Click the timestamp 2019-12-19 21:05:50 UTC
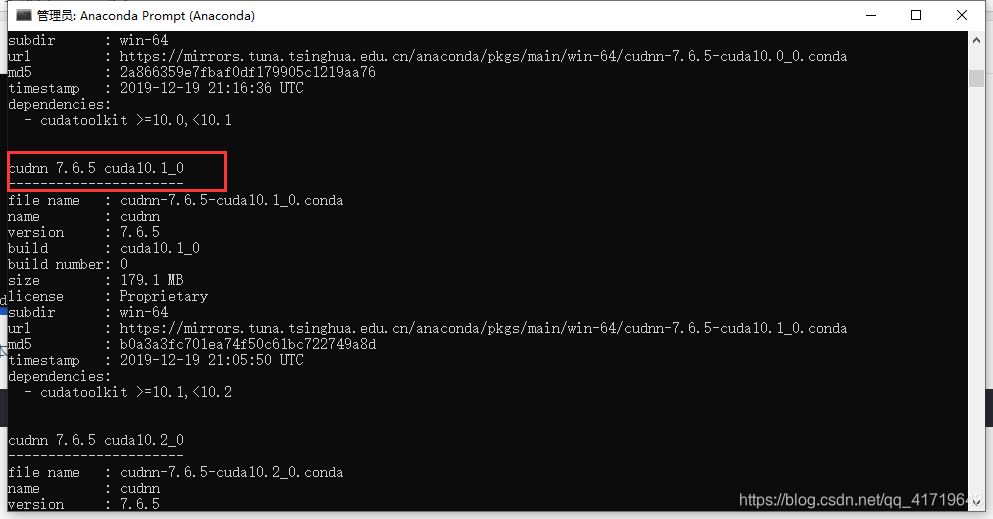Image resolution: width=993 pixels, height=519 pixels. (212, 360)
